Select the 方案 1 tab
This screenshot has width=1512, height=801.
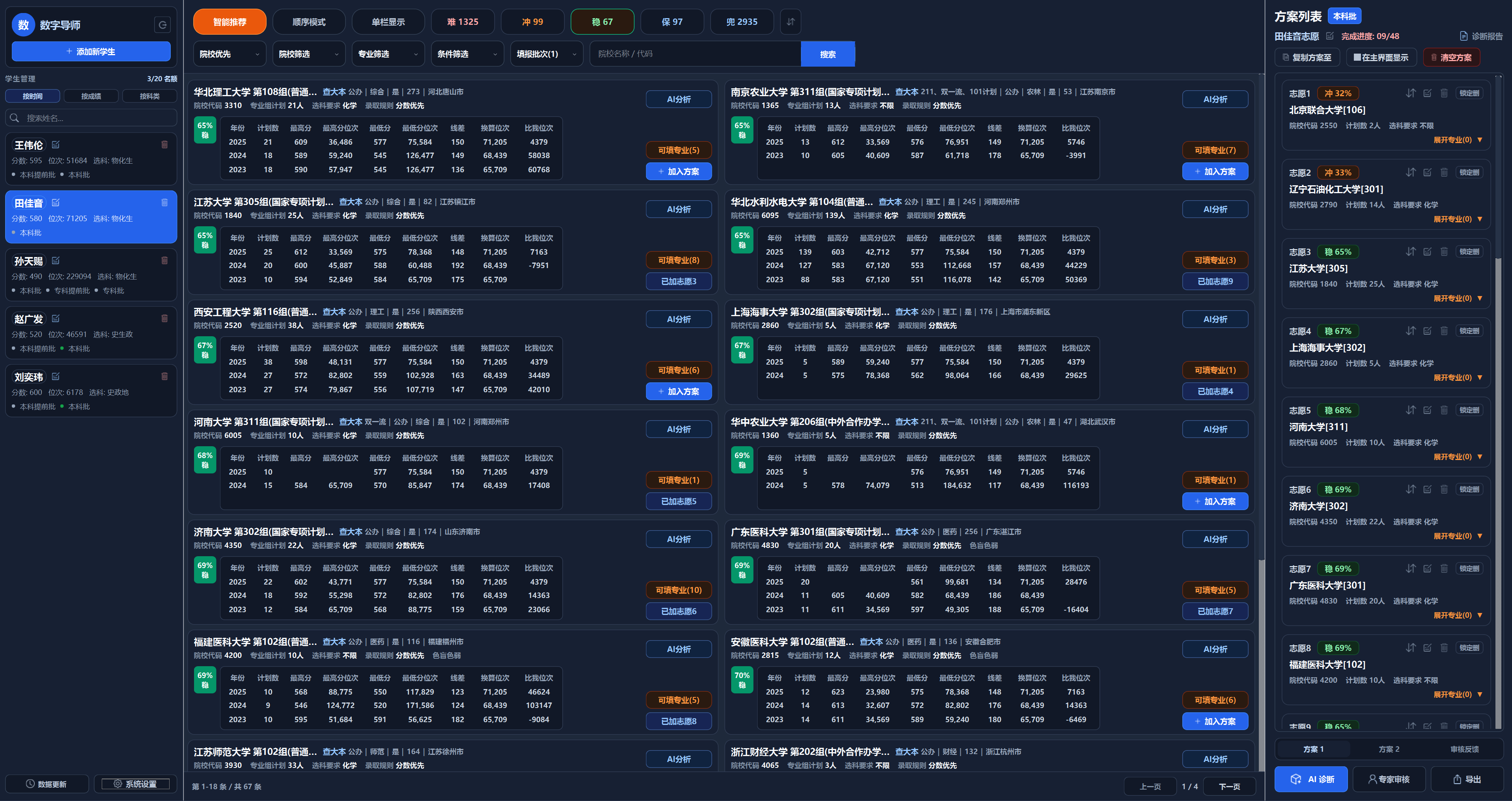1314,749
